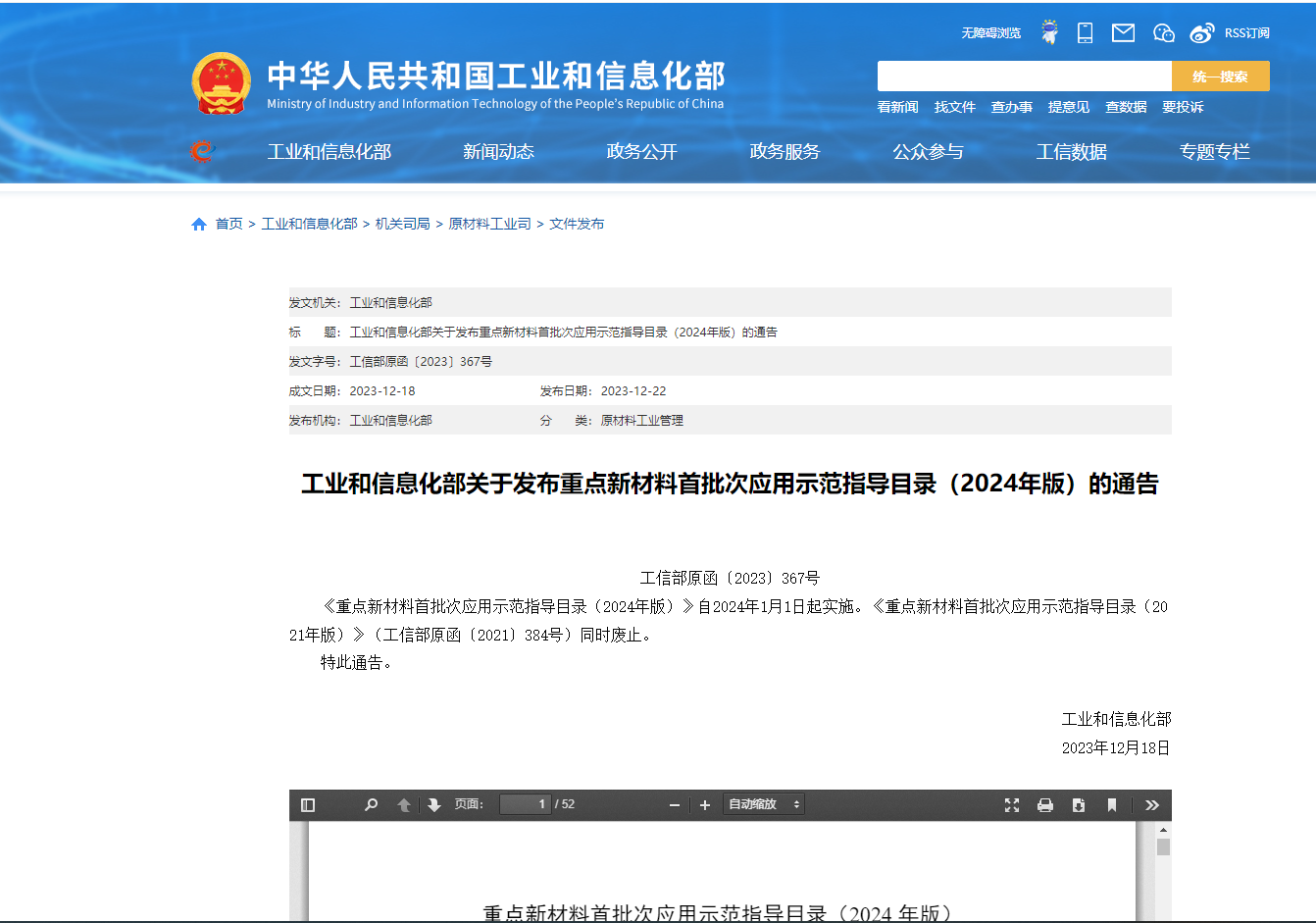Click the 发布日期 value 2023-12-22
Viewport: 1316px width, 923px height.
pos(633,391)
